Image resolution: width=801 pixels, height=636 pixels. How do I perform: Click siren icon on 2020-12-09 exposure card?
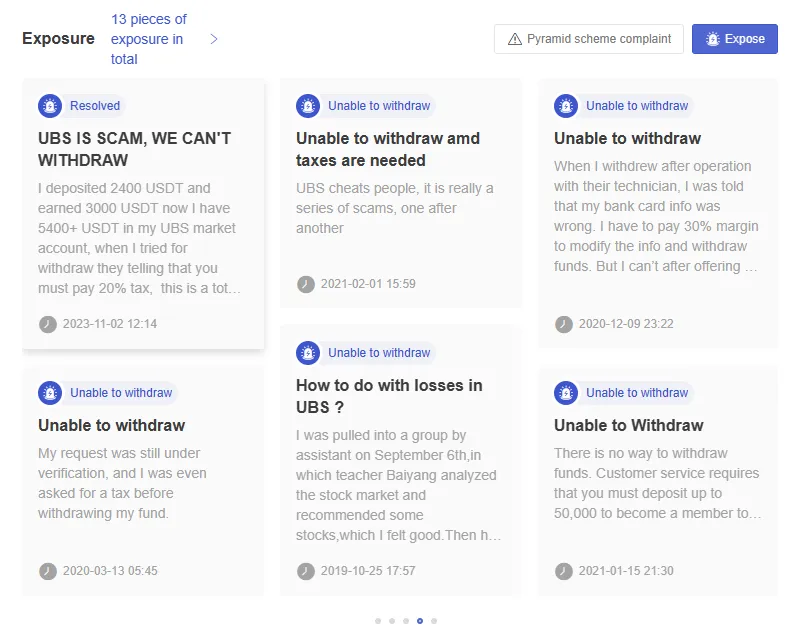point(566,106)
